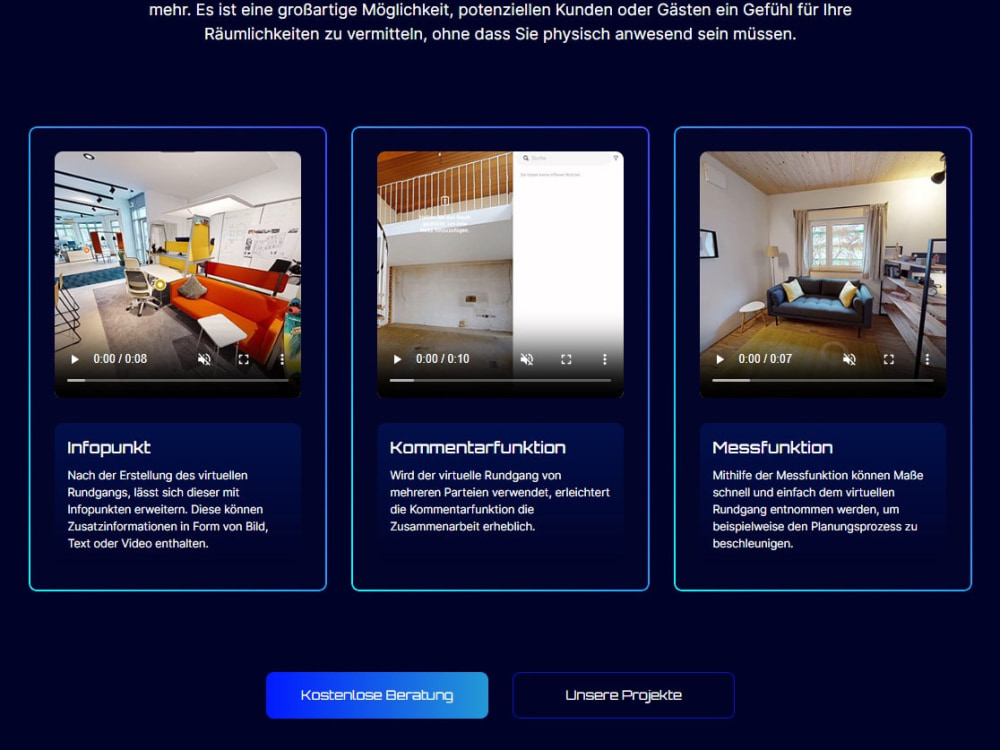Select the Infopunkt heading
Viewport: 1000px width, 750px height.
[109, 448]
